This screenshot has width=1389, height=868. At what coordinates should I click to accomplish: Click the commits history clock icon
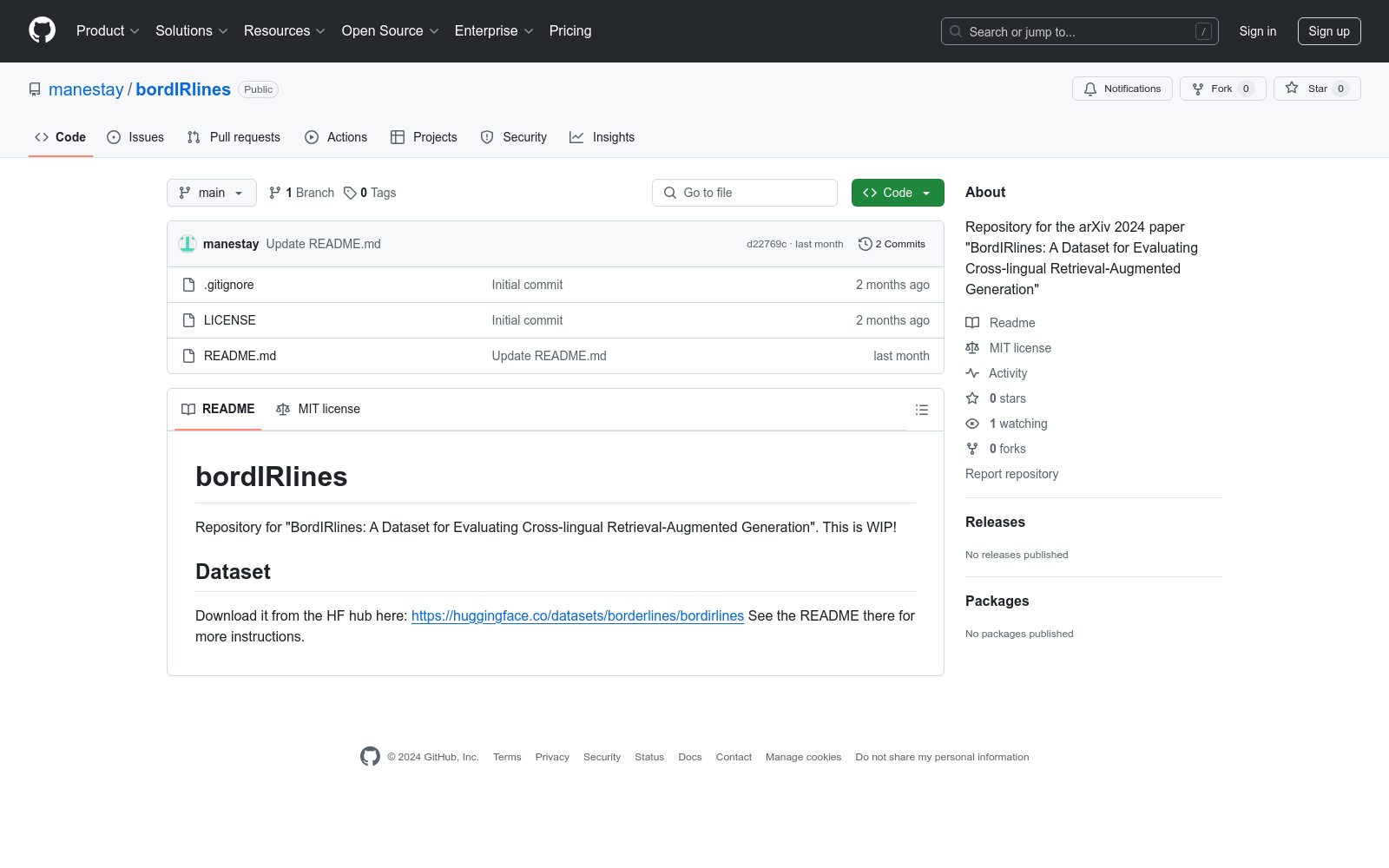tap(865, 244)
